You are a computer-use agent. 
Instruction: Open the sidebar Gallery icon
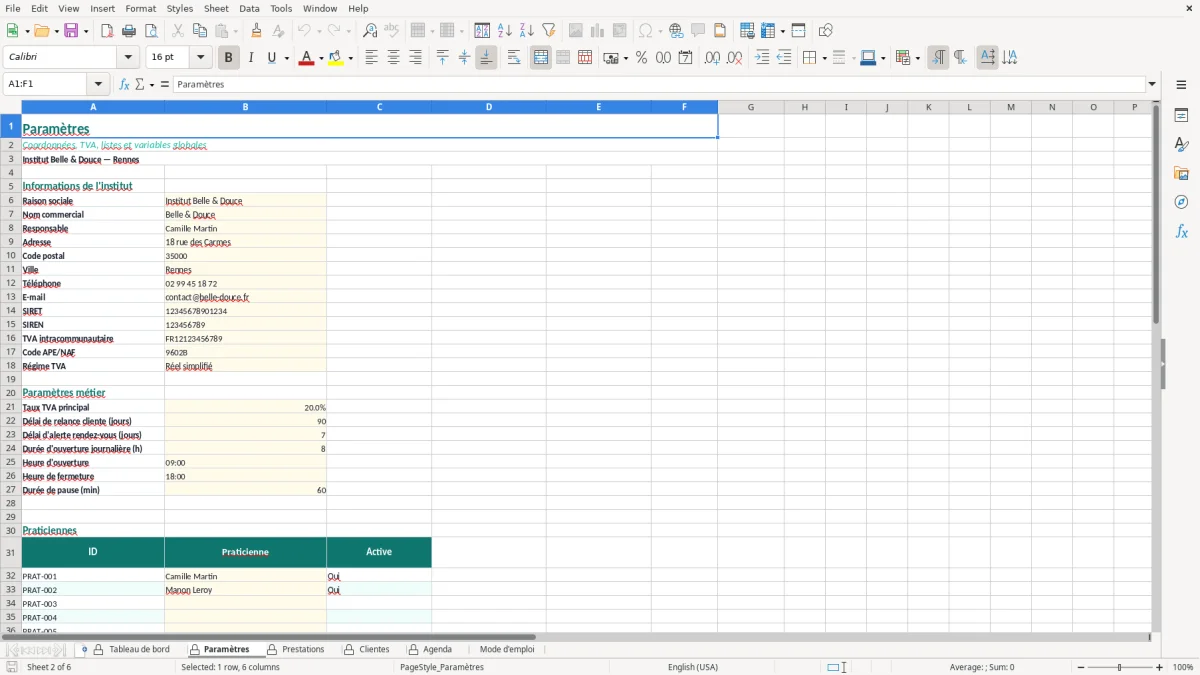point(1181,173)
